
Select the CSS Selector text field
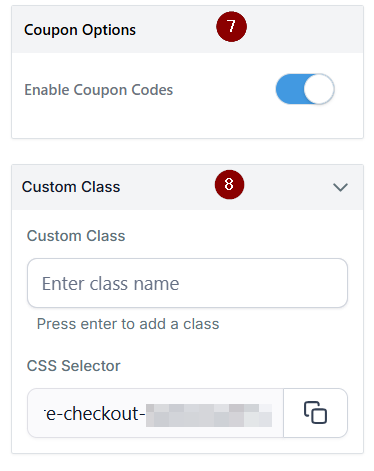point(155,413)
